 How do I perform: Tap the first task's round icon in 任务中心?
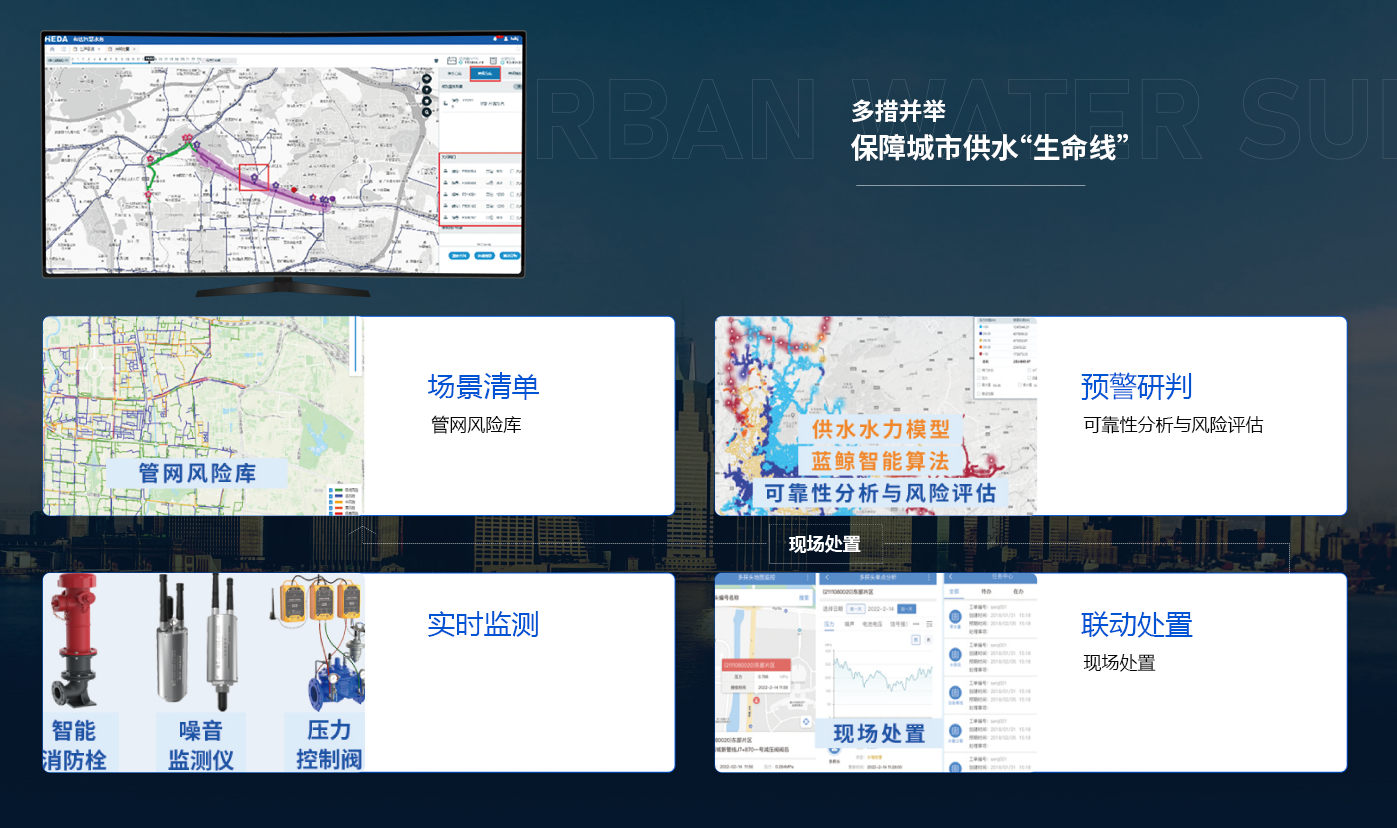pos(955,615)
